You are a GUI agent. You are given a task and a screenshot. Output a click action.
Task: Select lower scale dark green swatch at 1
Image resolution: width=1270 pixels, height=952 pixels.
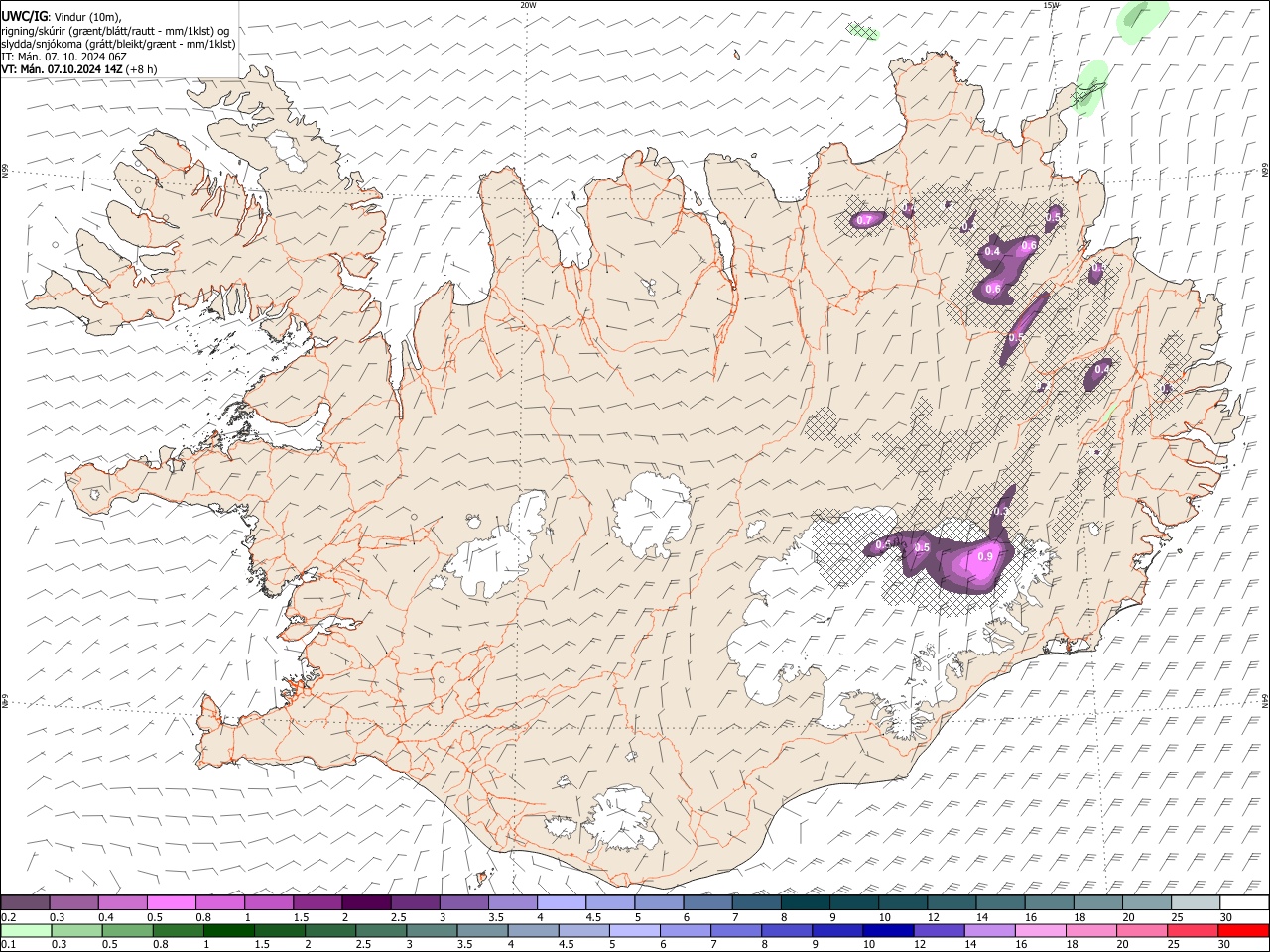point(229,930)
